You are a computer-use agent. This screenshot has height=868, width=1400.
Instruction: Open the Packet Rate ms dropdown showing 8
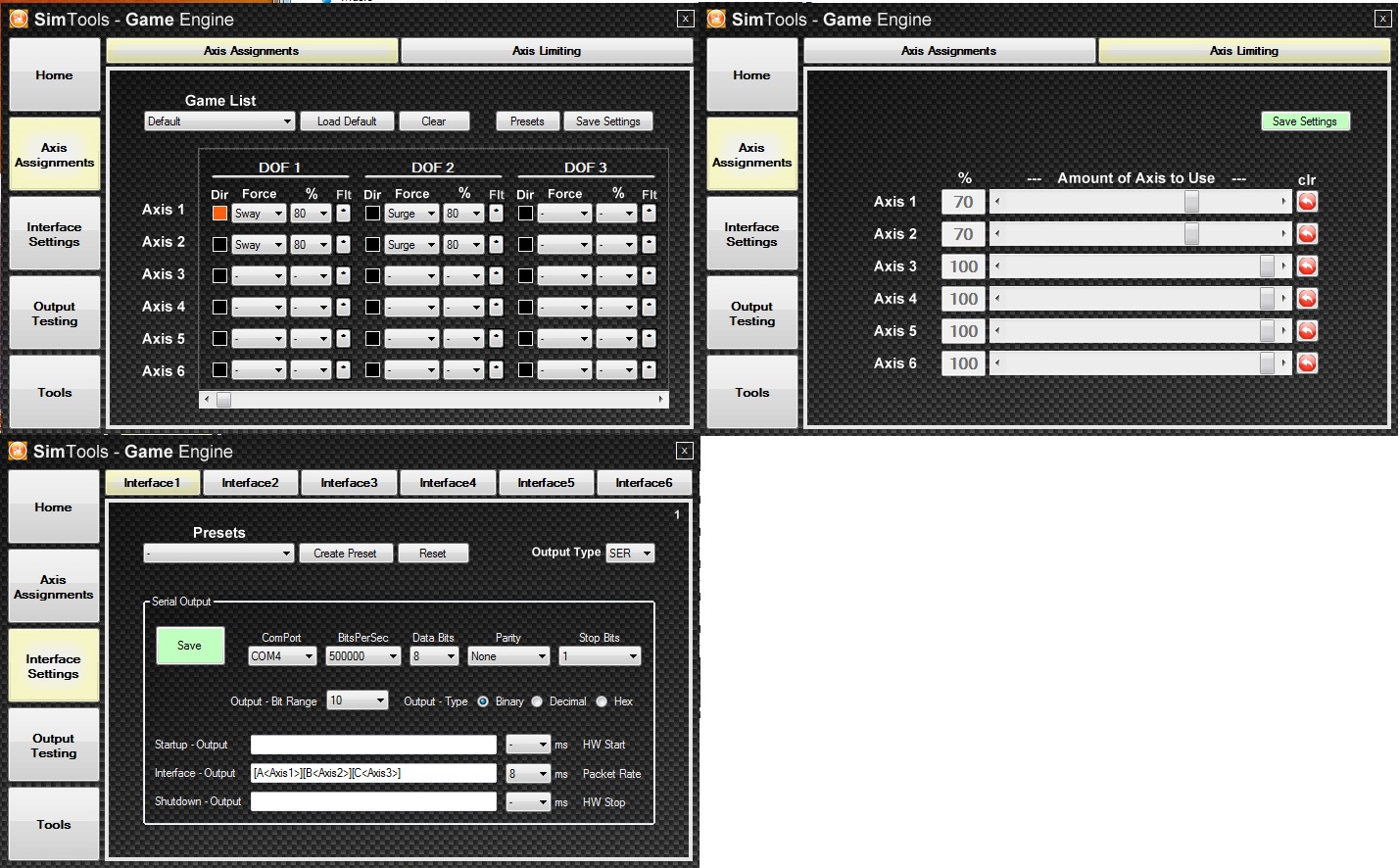coord(528,773)
